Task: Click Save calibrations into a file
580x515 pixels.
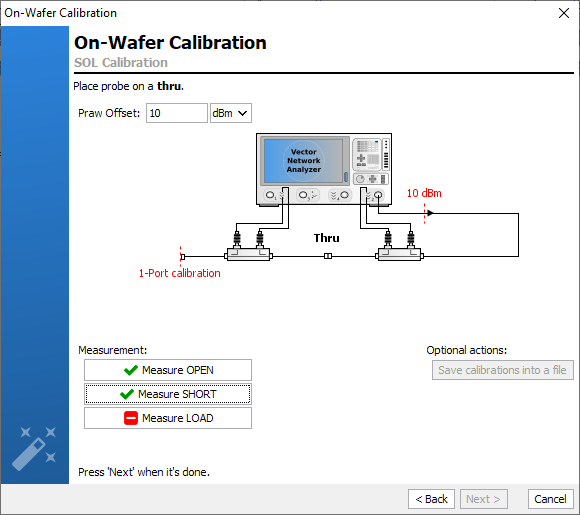Action: point(503,370)
